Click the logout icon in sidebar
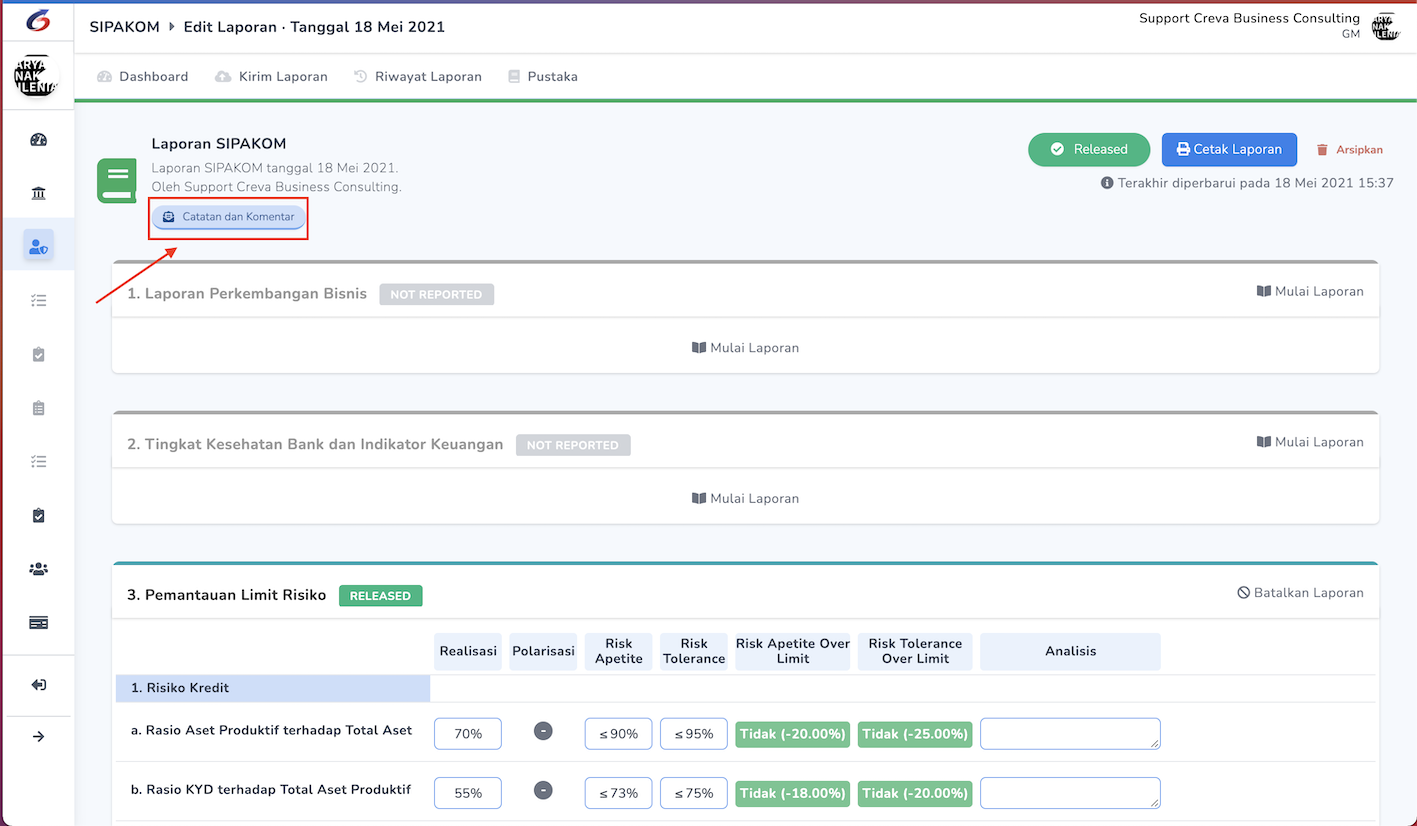 pos(38,685)
